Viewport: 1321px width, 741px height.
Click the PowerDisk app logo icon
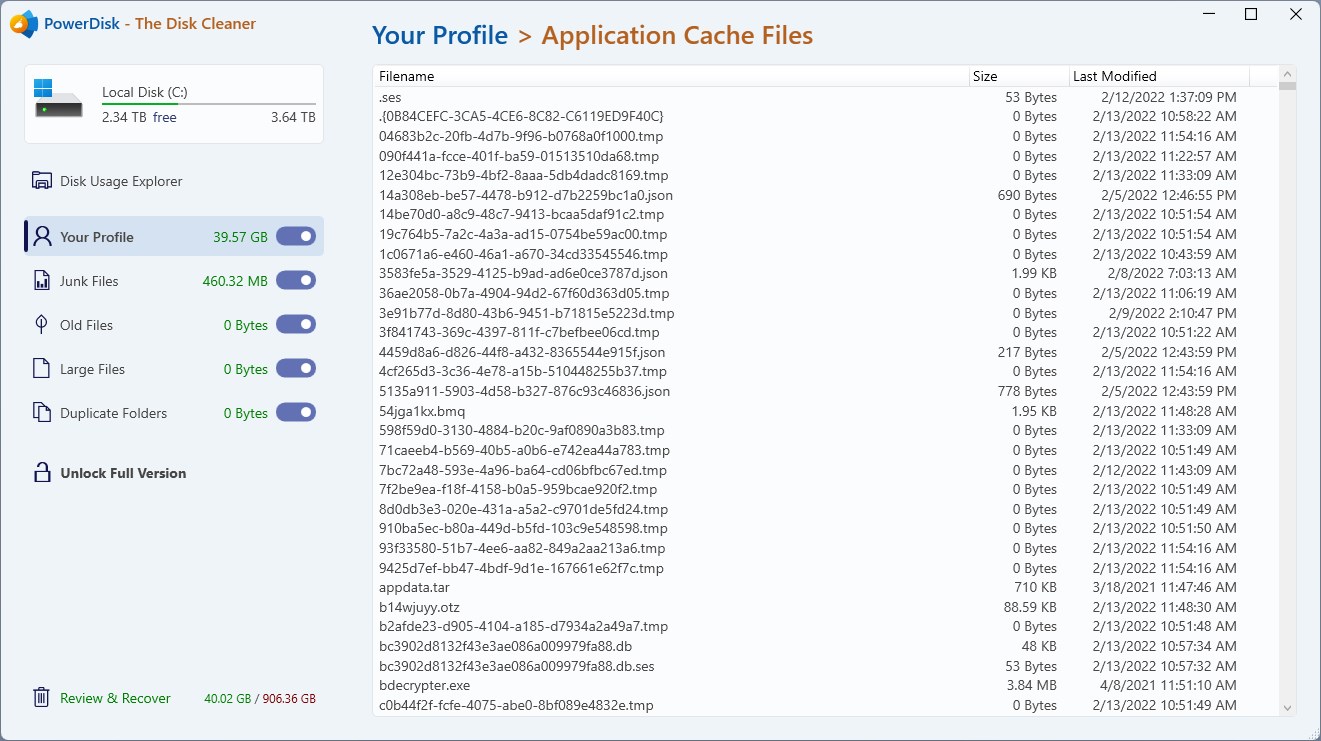point(24,24)
